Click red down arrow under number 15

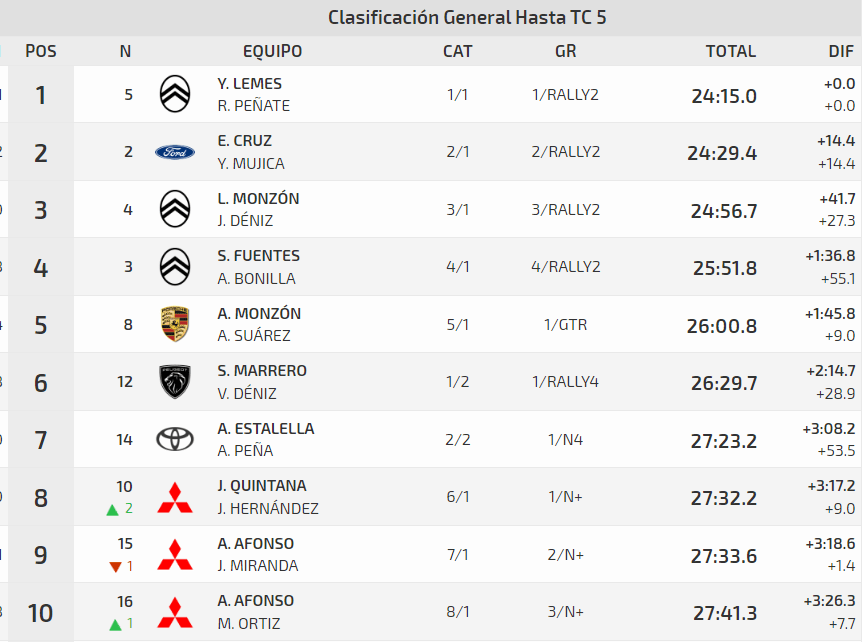click(113, 567)
